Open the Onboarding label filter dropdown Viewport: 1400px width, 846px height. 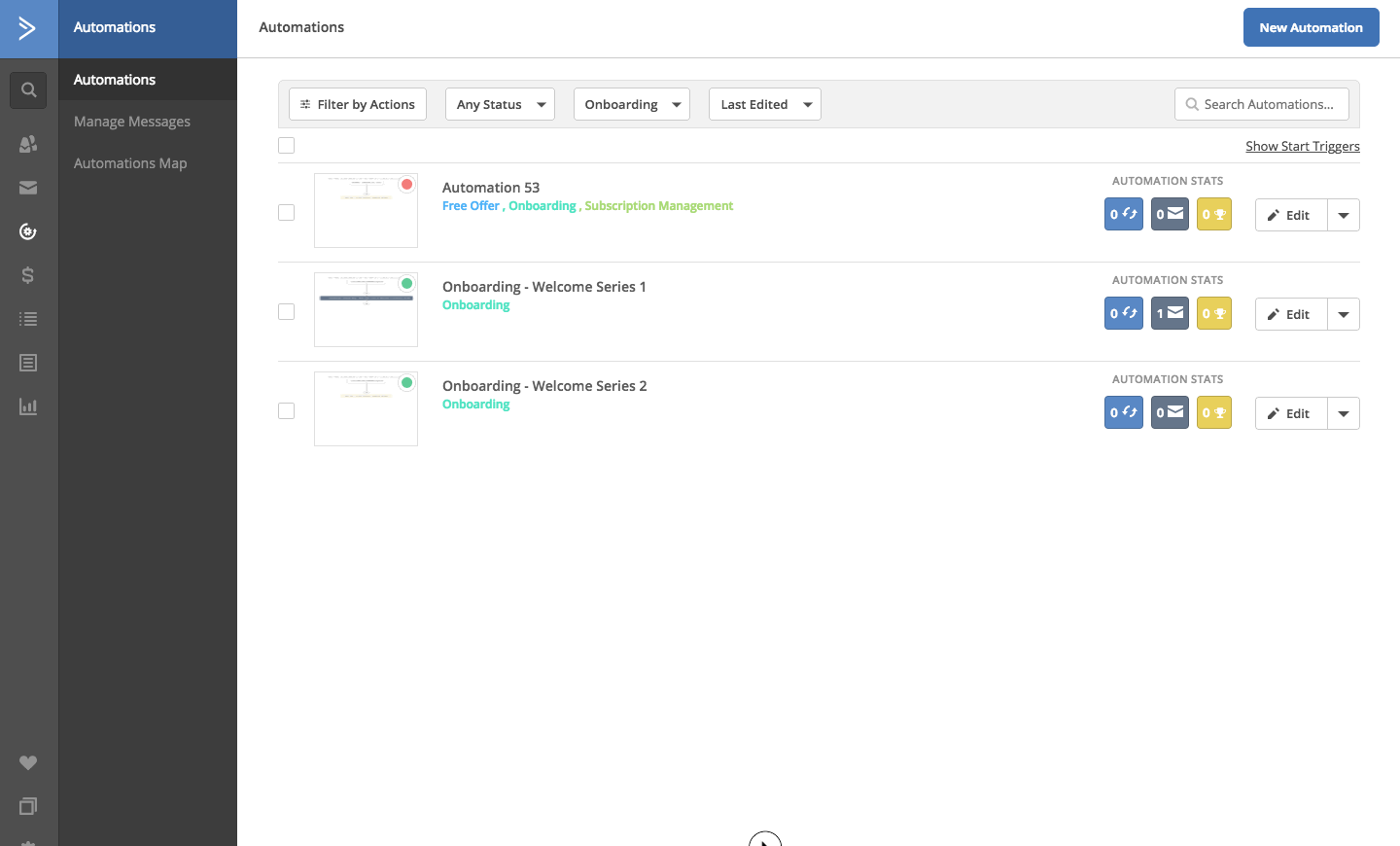632,104
